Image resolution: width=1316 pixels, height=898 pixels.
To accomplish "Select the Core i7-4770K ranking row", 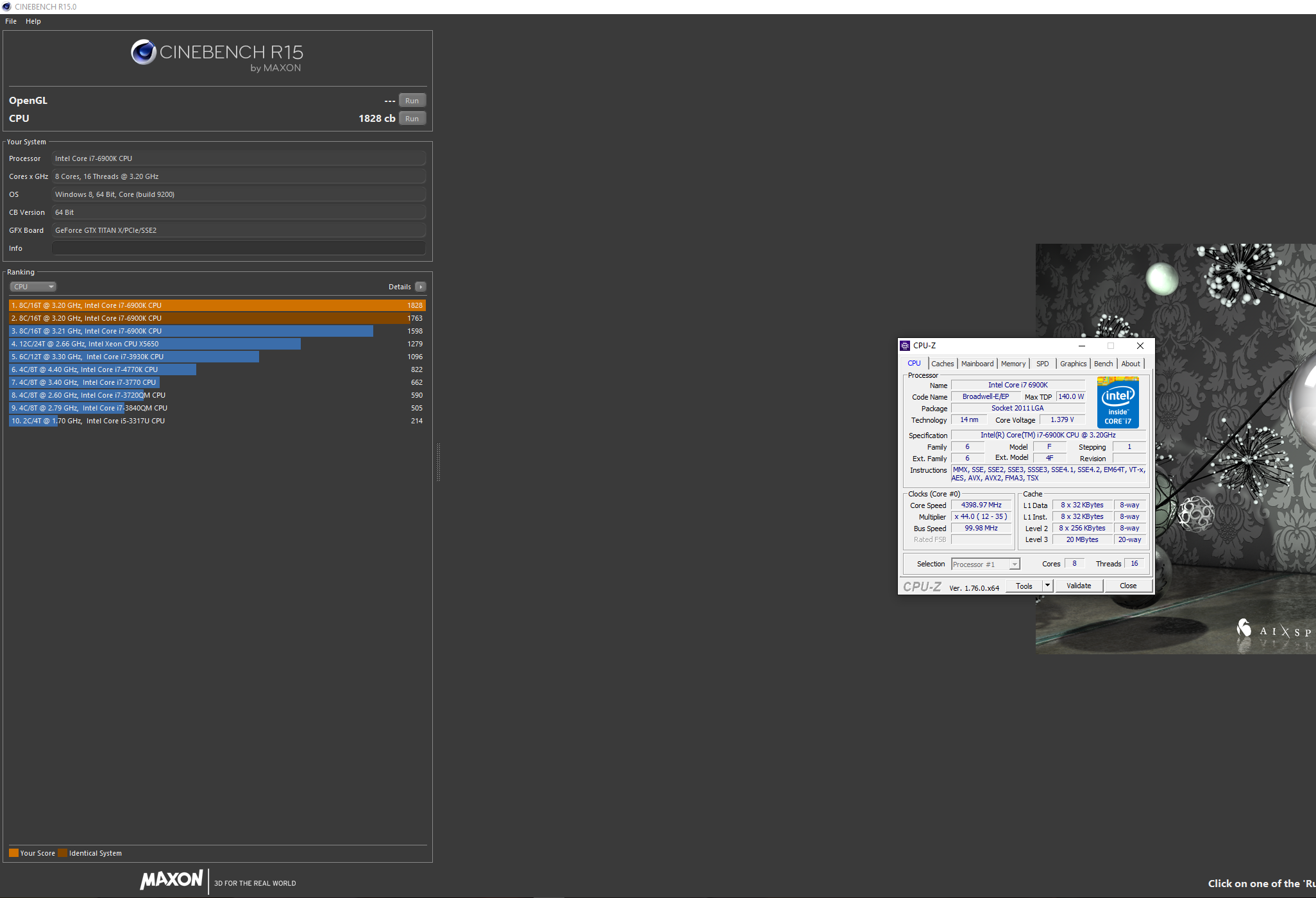I will pos(217,369).
